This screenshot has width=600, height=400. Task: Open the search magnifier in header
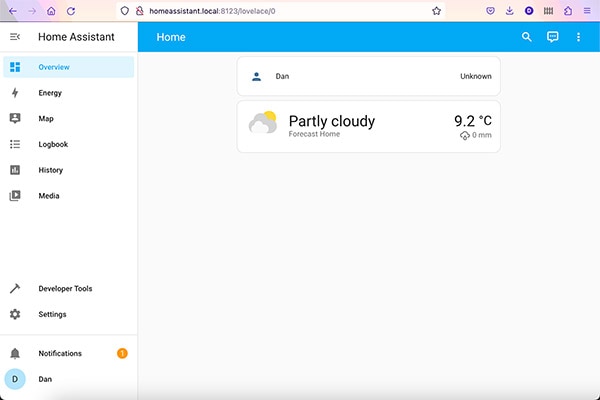527,37
